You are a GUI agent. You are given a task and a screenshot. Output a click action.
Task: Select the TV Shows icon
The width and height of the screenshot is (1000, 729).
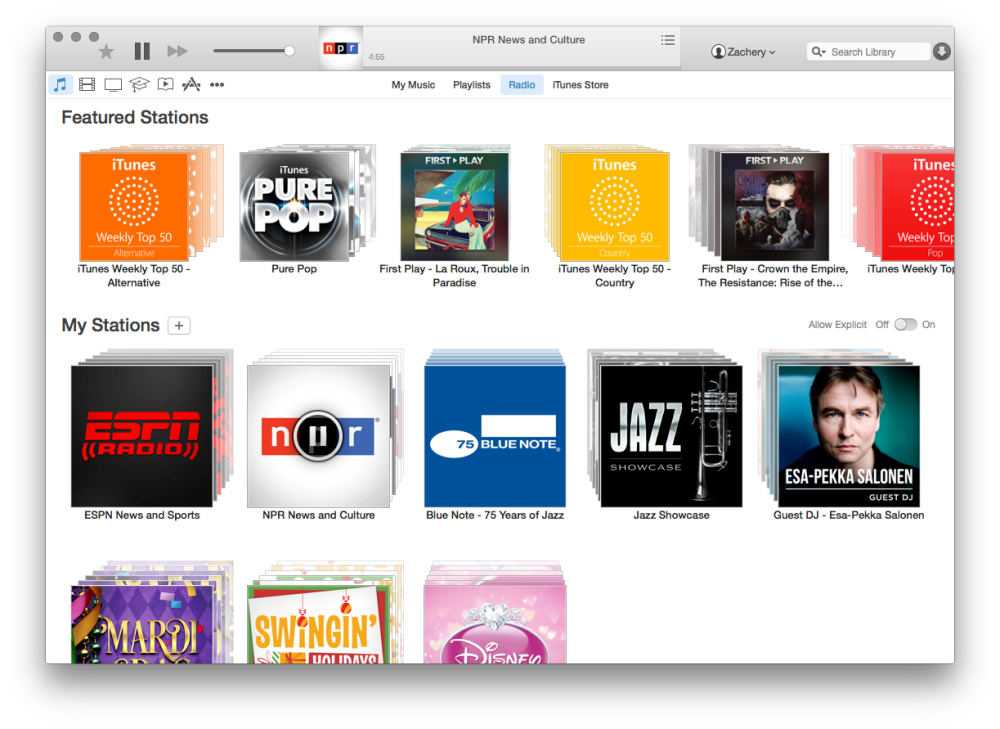pyautogui.click(x=113, y=85)
